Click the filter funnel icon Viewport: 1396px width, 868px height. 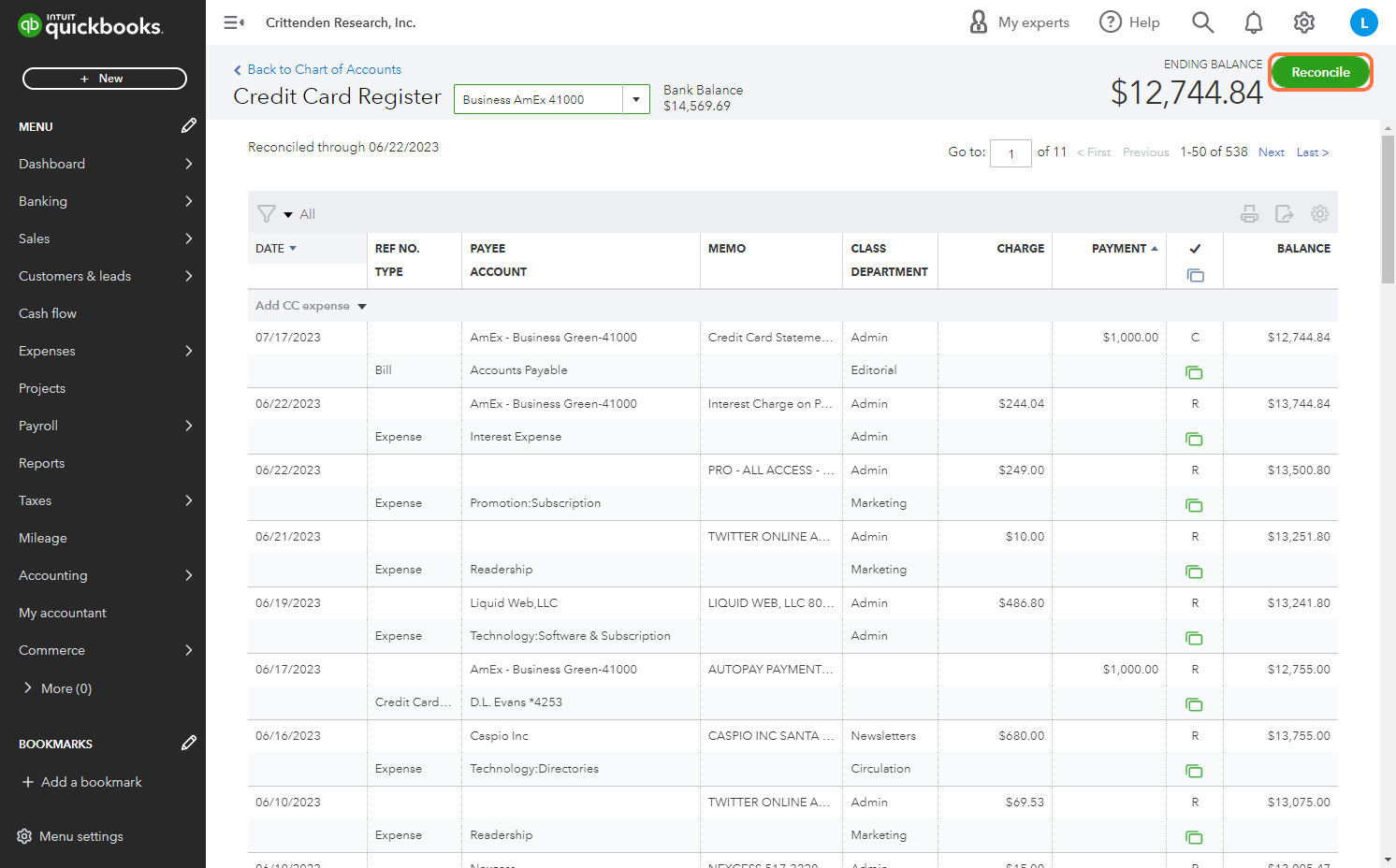tap(267, 214)
